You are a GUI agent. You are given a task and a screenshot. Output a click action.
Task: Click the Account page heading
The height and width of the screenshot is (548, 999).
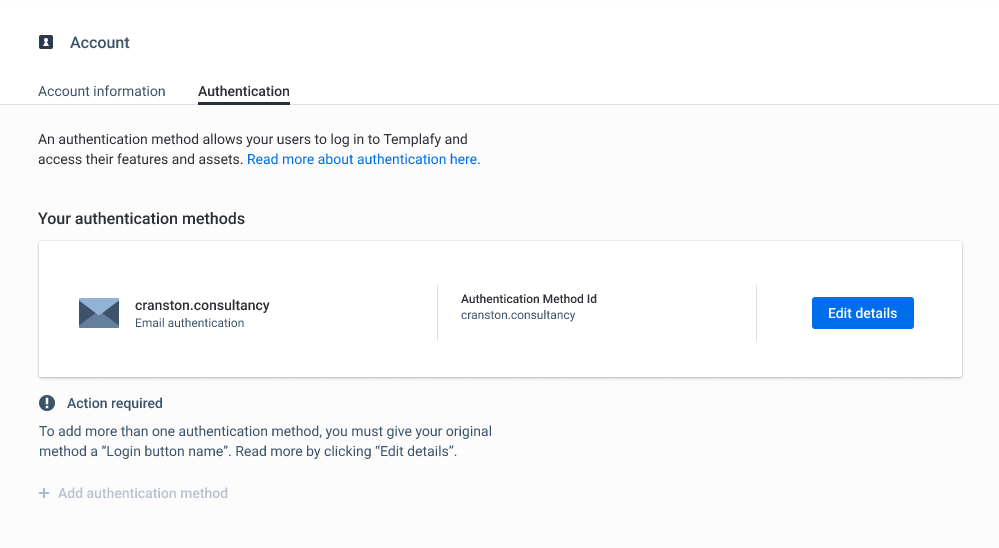click(x=100, y=43)
